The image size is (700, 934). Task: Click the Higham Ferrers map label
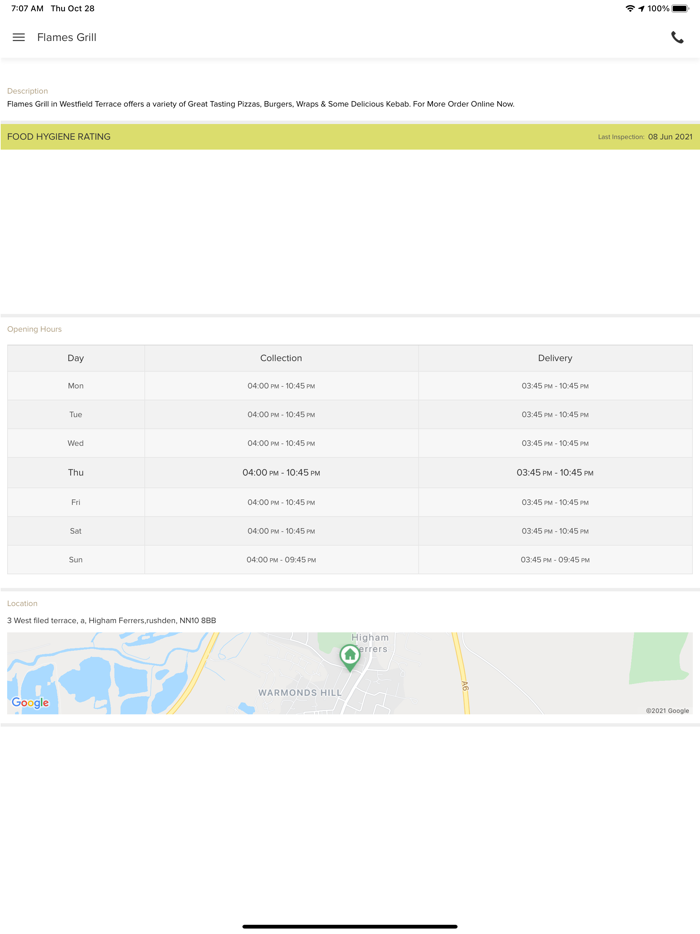pyautogui.click(x=370, y=643)
